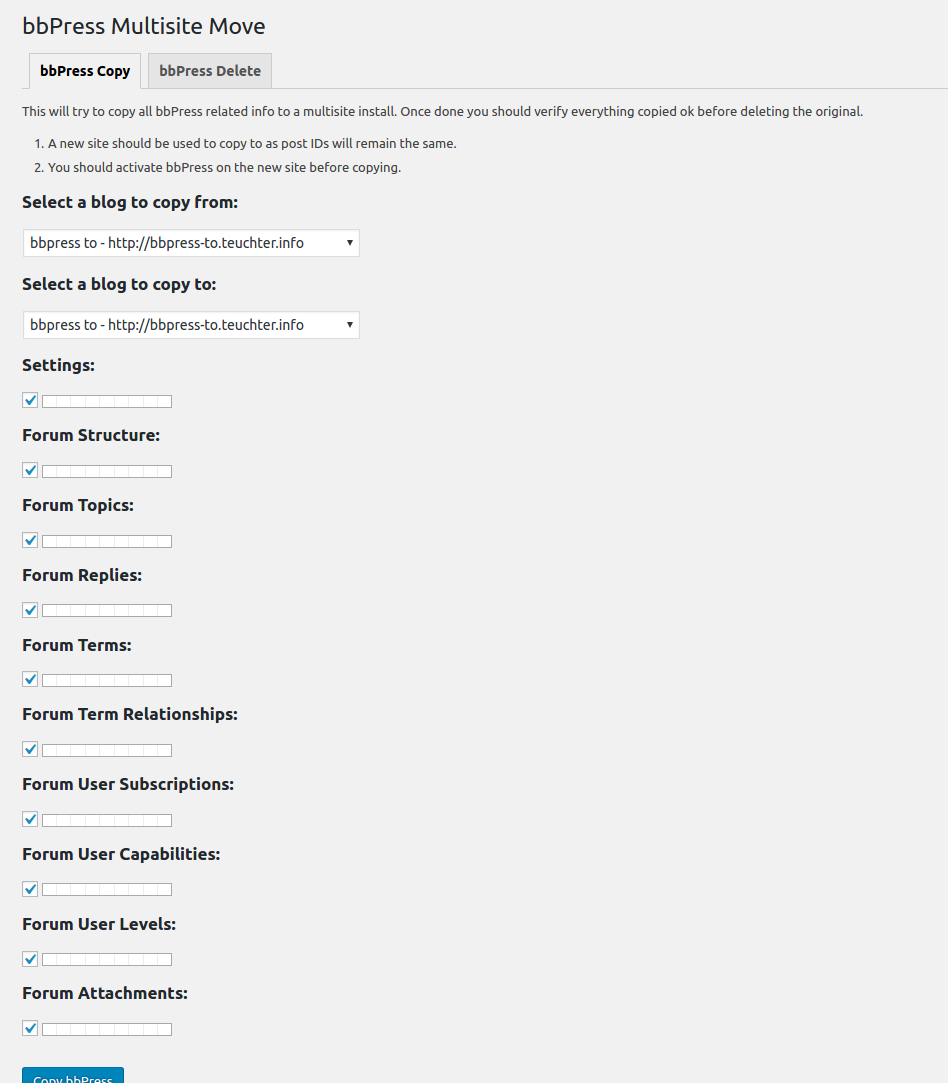
Task: Click the Forum Topics progress bar
Action: 107,542
